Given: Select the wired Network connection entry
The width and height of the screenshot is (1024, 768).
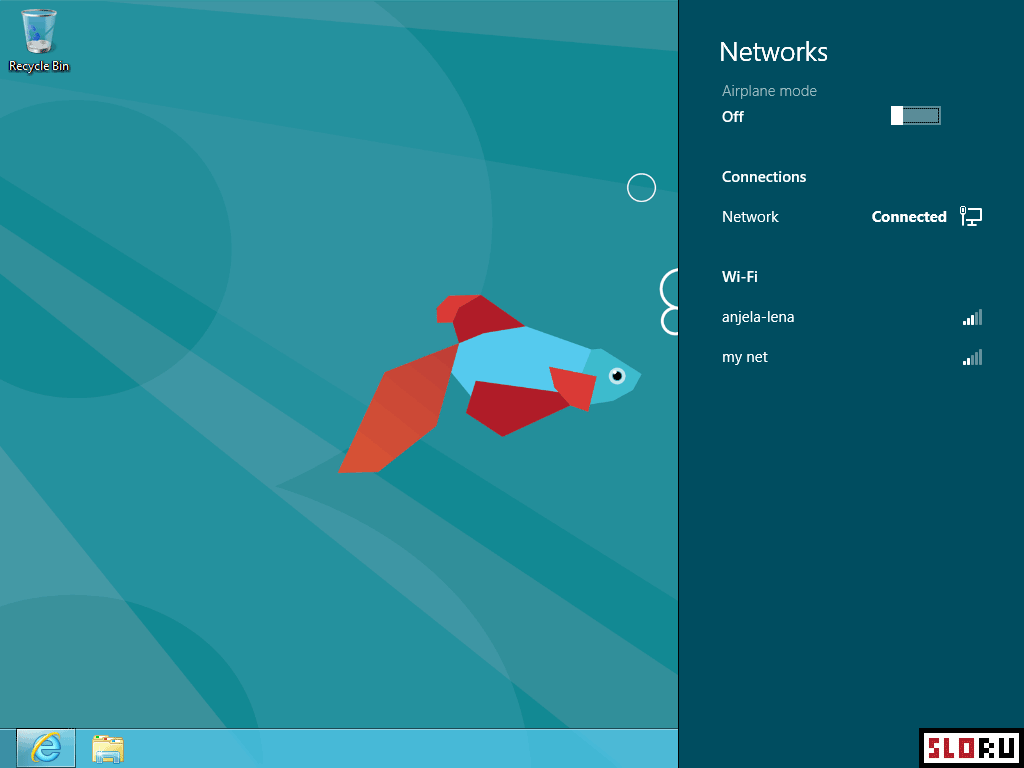Looking at the screenshot, I should [x=852, y=217].
